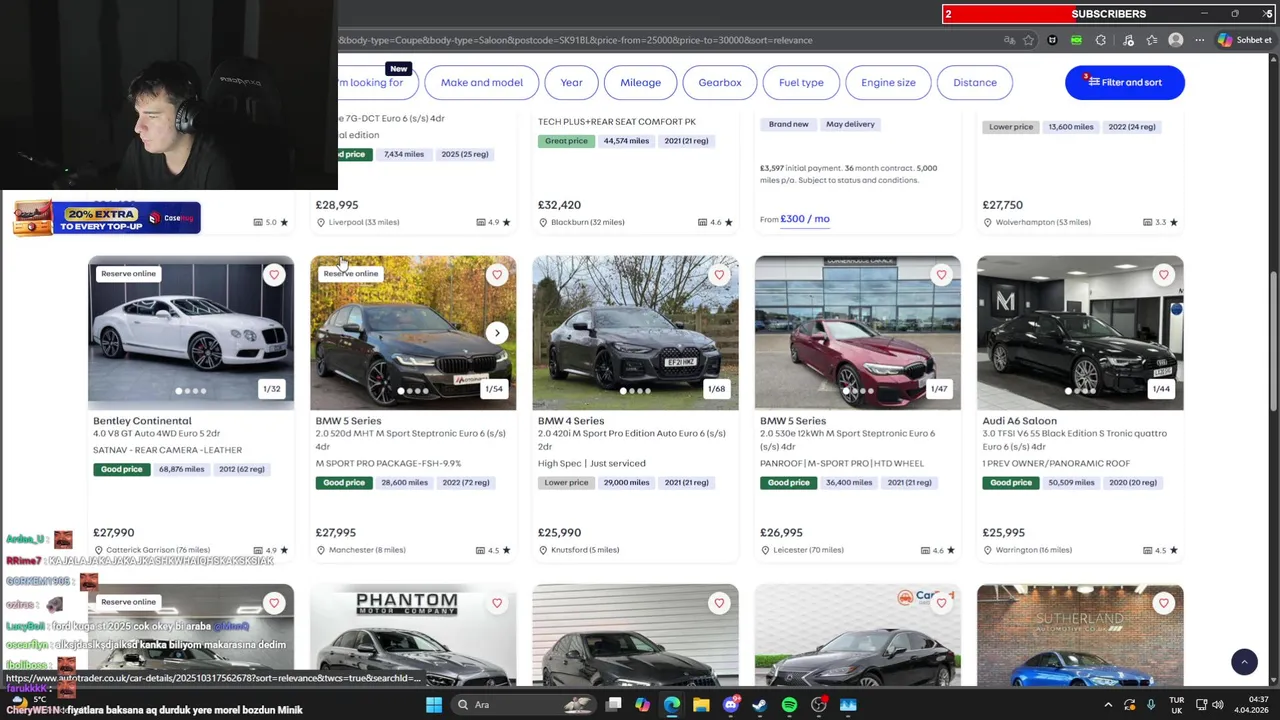Click the 20% EXTRA top-up banner
Screen dimensions: 1280x720
pos(106,217)
